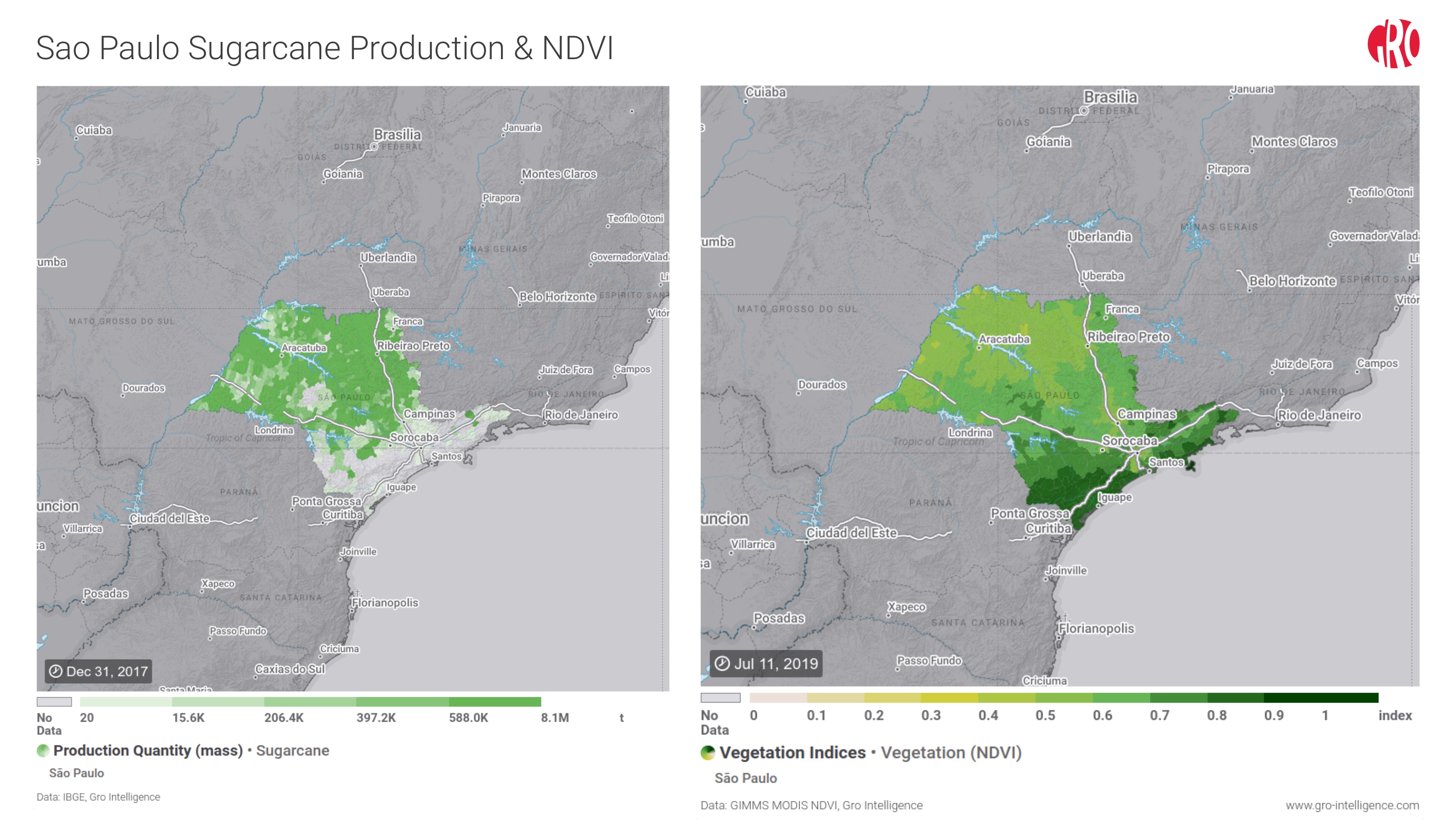Click Belo Horizonte on the NDVI map
This screenshot has width=1456, height=833.
[1293, 281]
